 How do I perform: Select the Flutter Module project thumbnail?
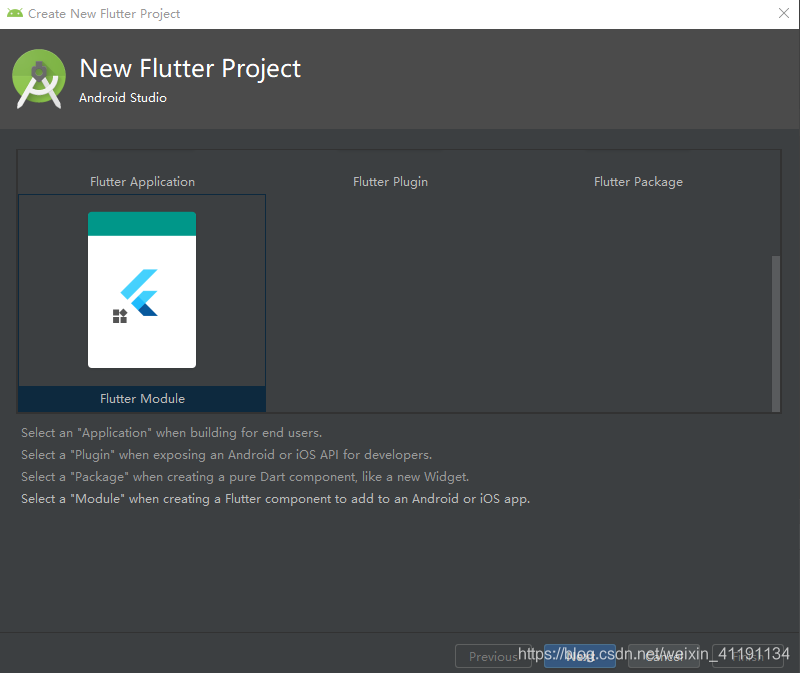[x=142, y=290]
